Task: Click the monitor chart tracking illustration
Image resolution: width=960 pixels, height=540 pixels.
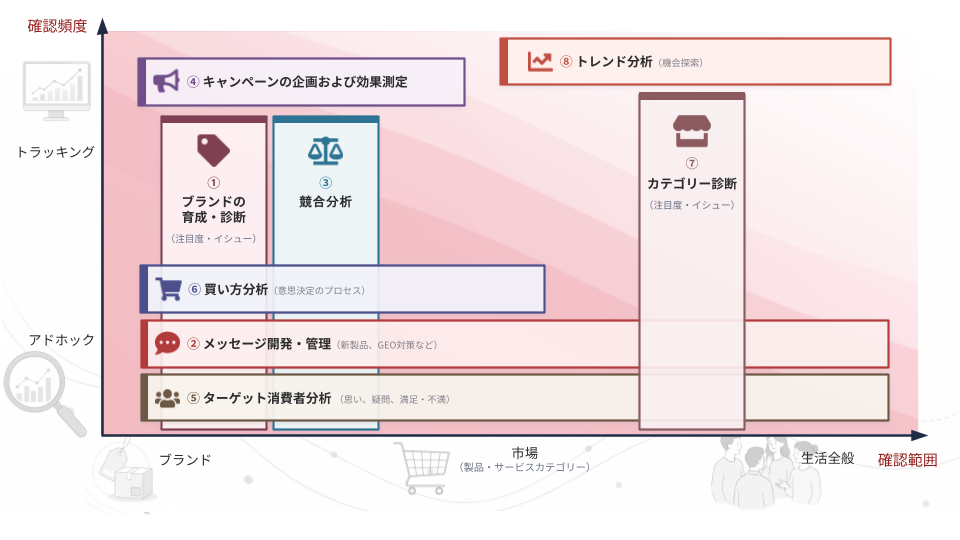Action: click(x=56, y=91)
